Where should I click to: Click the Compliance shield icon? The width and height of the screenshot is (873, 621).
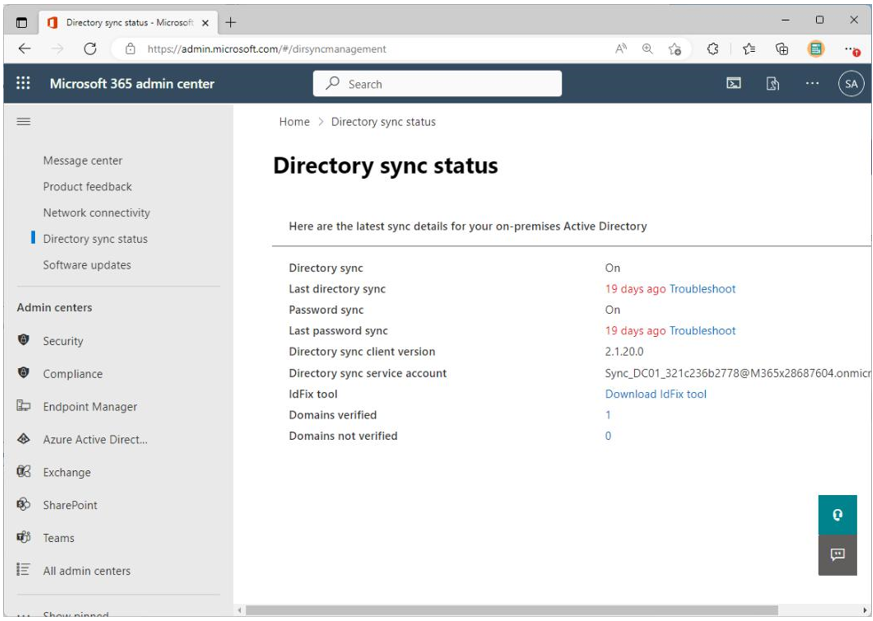23,373
